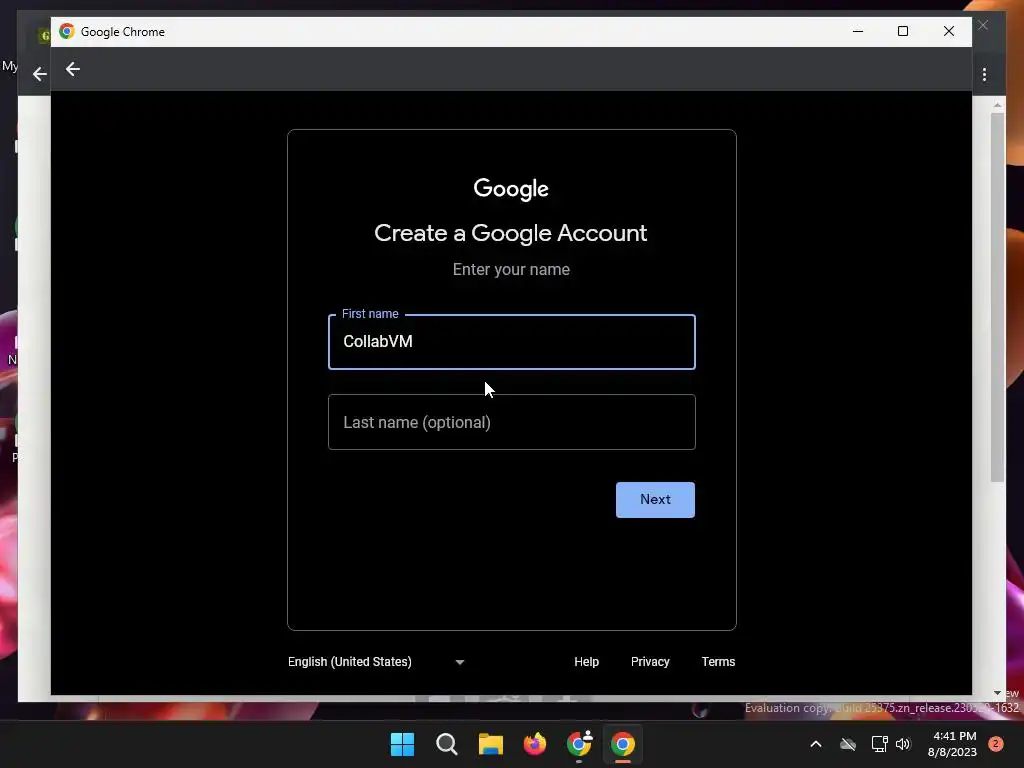Close the background Chrome window
1024x768 pixels.
coord(983,25)
